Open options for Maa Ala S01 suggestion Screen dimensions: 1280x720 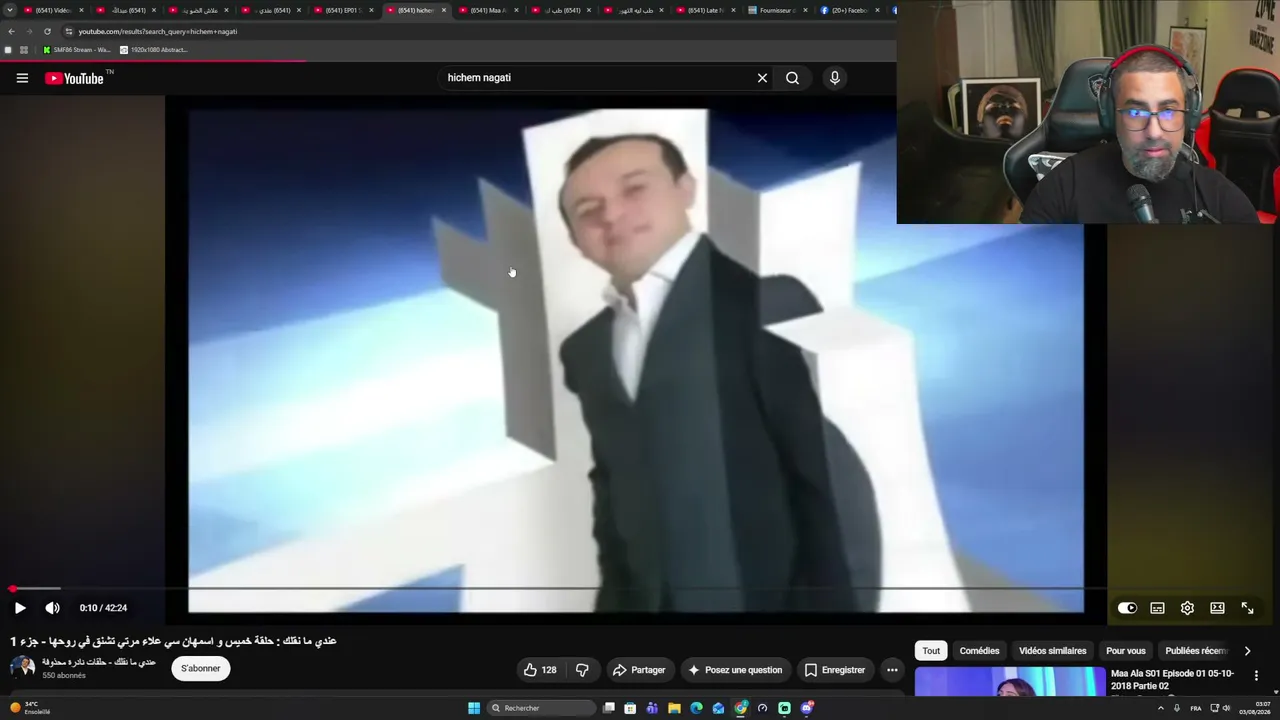coord(1256,676)
